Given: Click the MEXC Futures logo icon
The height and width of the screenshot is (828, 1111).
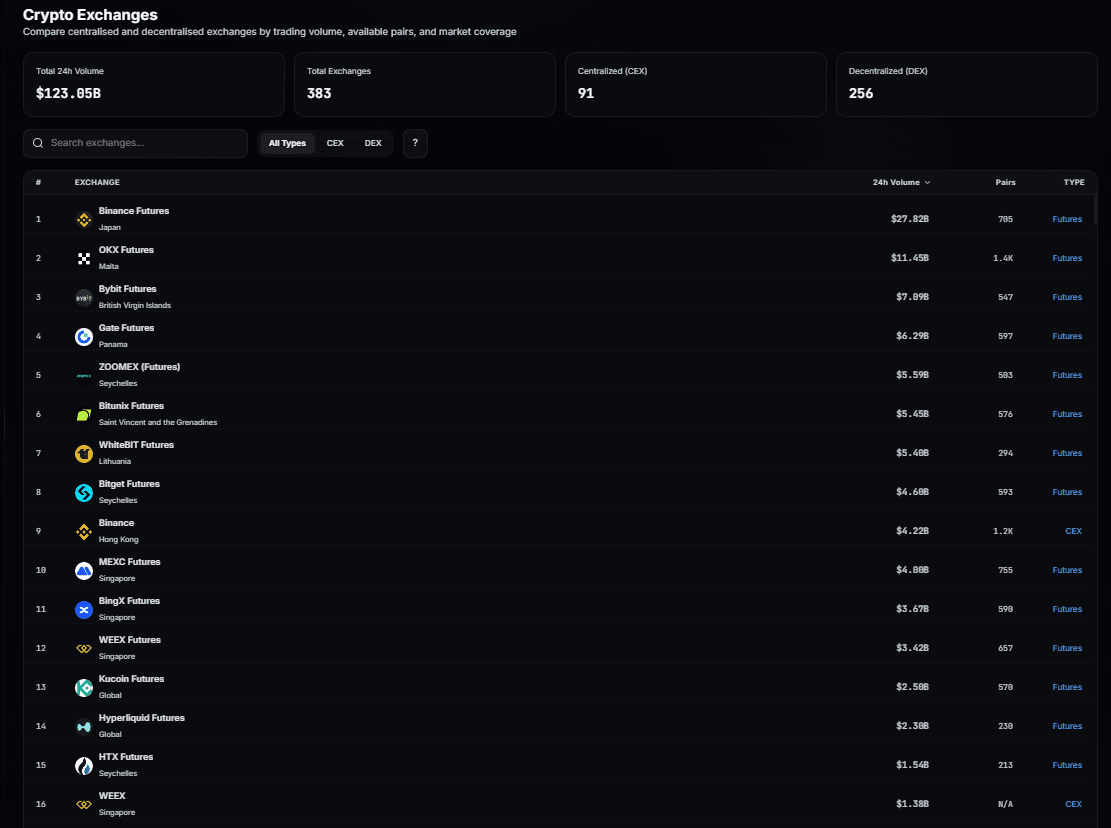Looking at the screenshot, I should (x=84, y=570).
